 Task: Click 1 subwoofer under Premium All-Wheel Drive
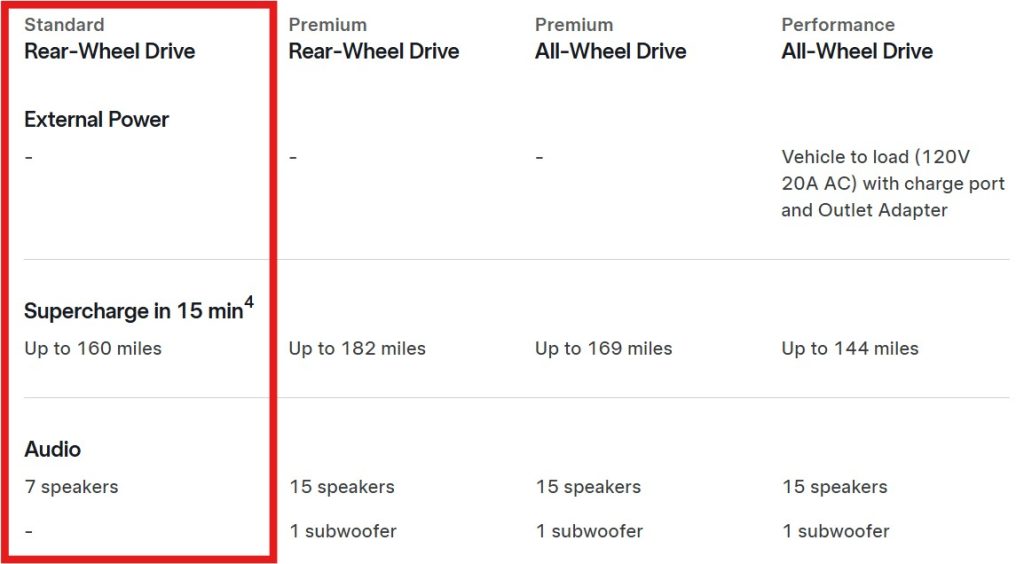(x=589, y=531)
